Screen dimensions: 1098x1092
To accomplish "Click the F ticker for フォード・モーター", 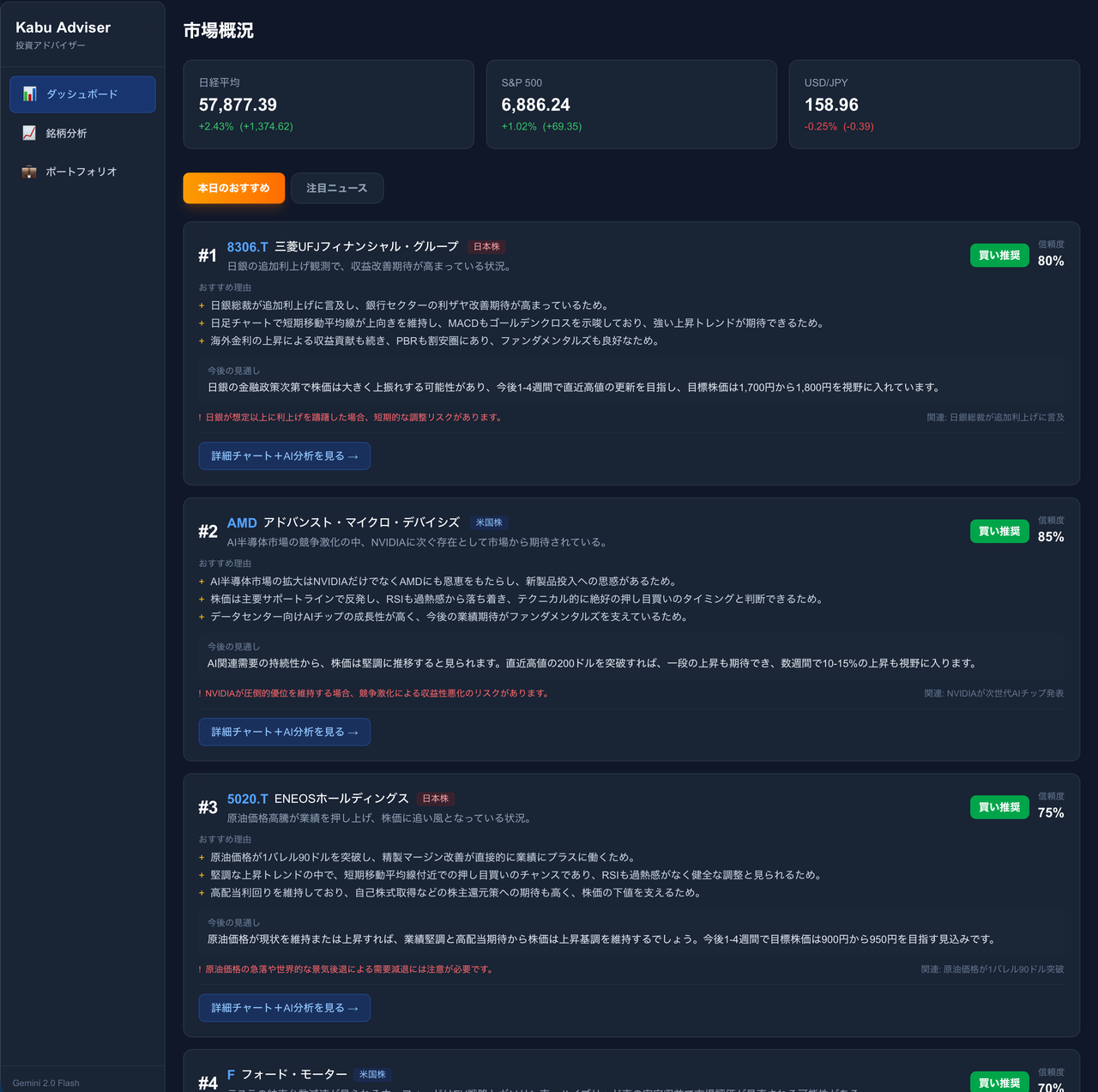I will 231,1075.
